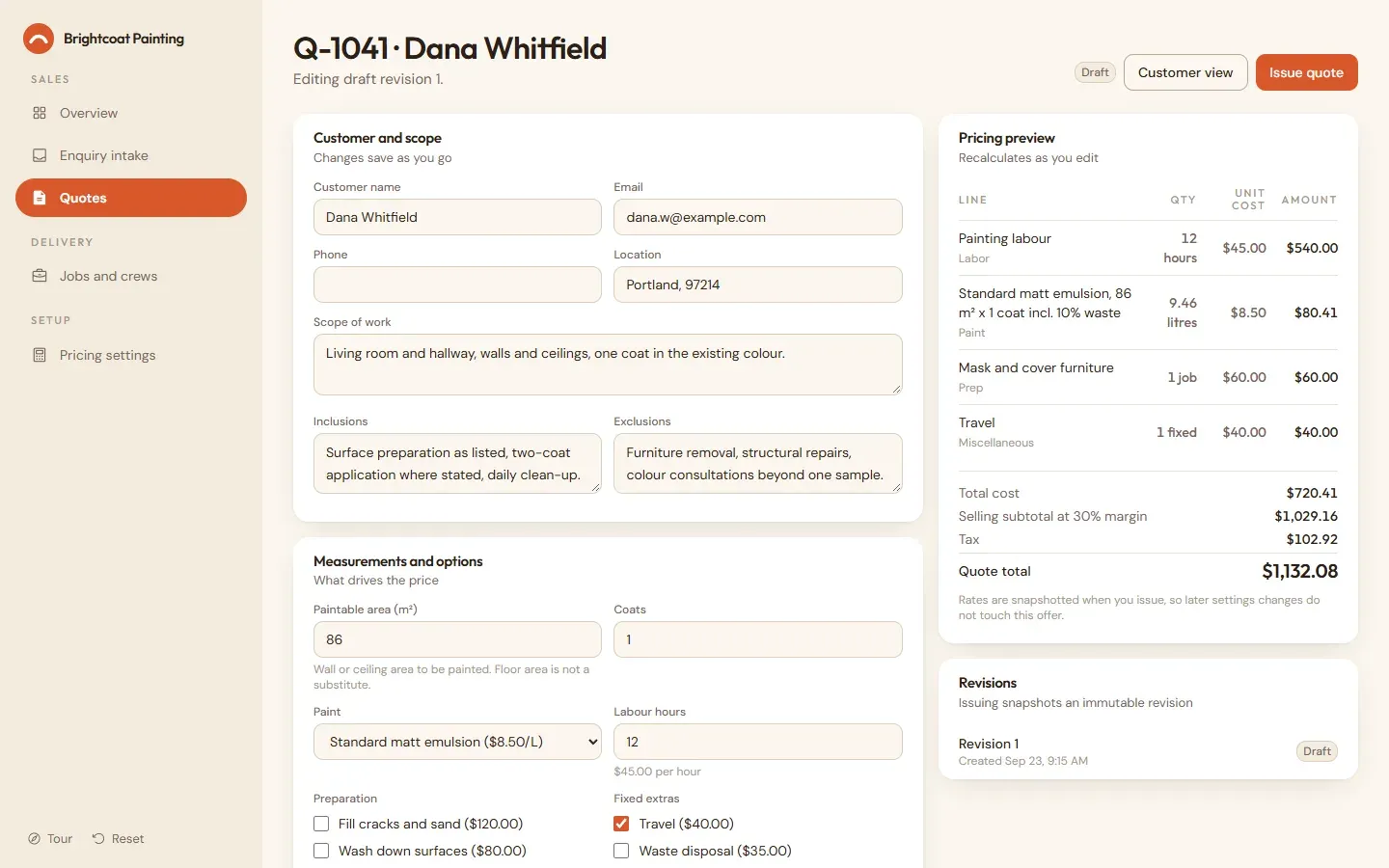The image size is (1389, 868).
Task: Switch to Customer view
Action: (x=1185, y=72)
